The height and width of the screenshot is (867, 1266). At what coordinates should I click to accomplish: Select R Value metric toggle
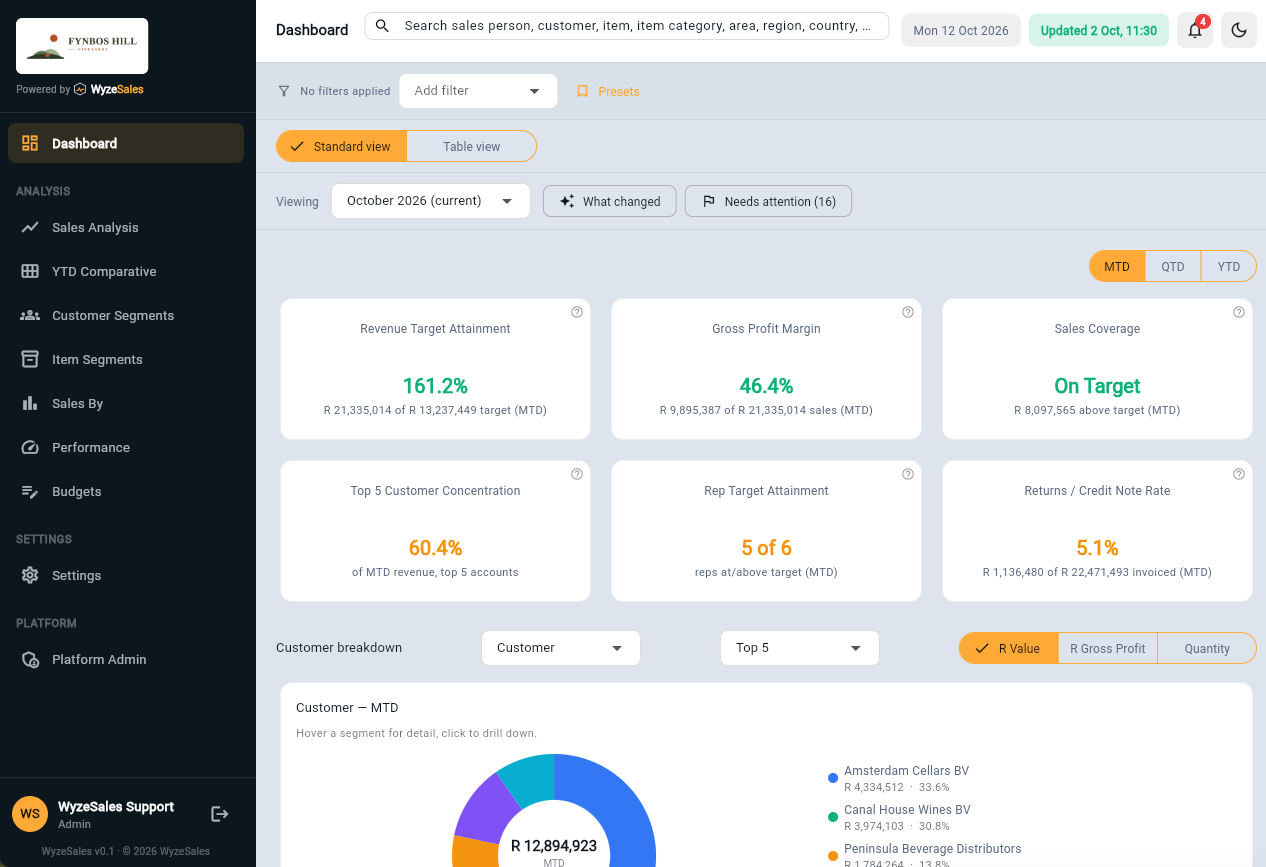point(1009,648)
